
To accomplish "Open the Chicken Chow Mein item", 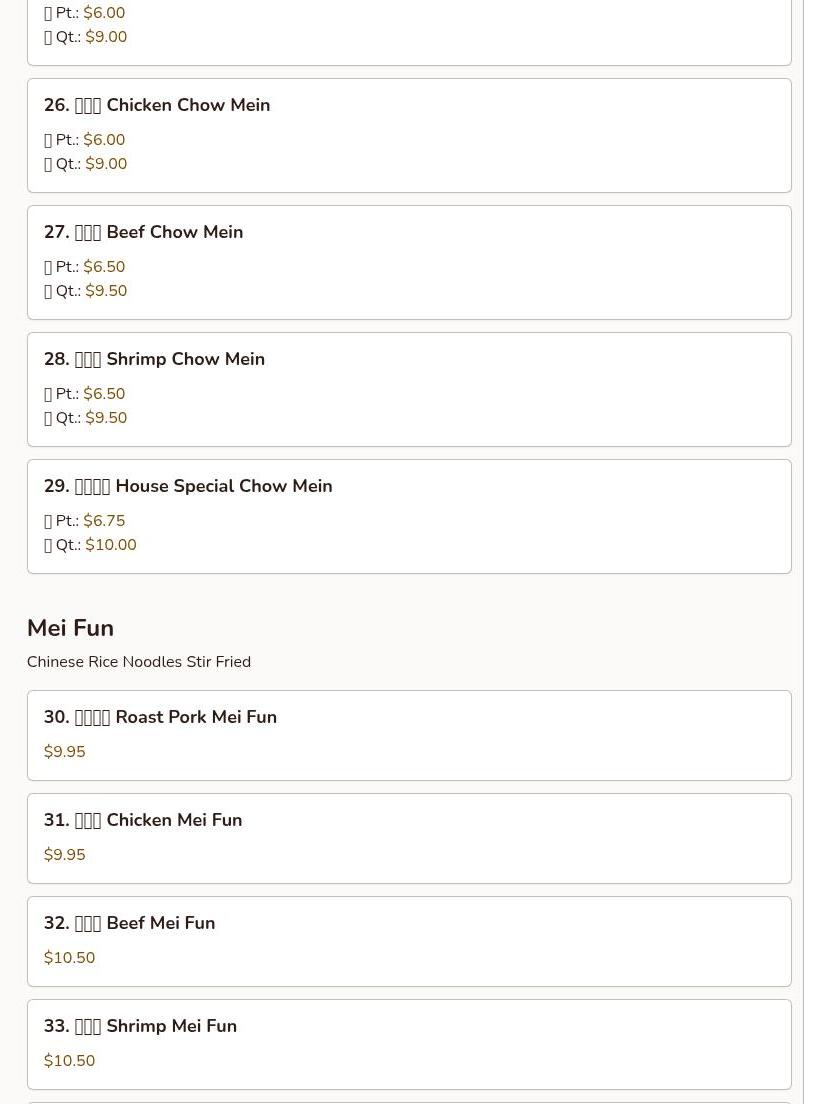I will click(x=157, y=106).
